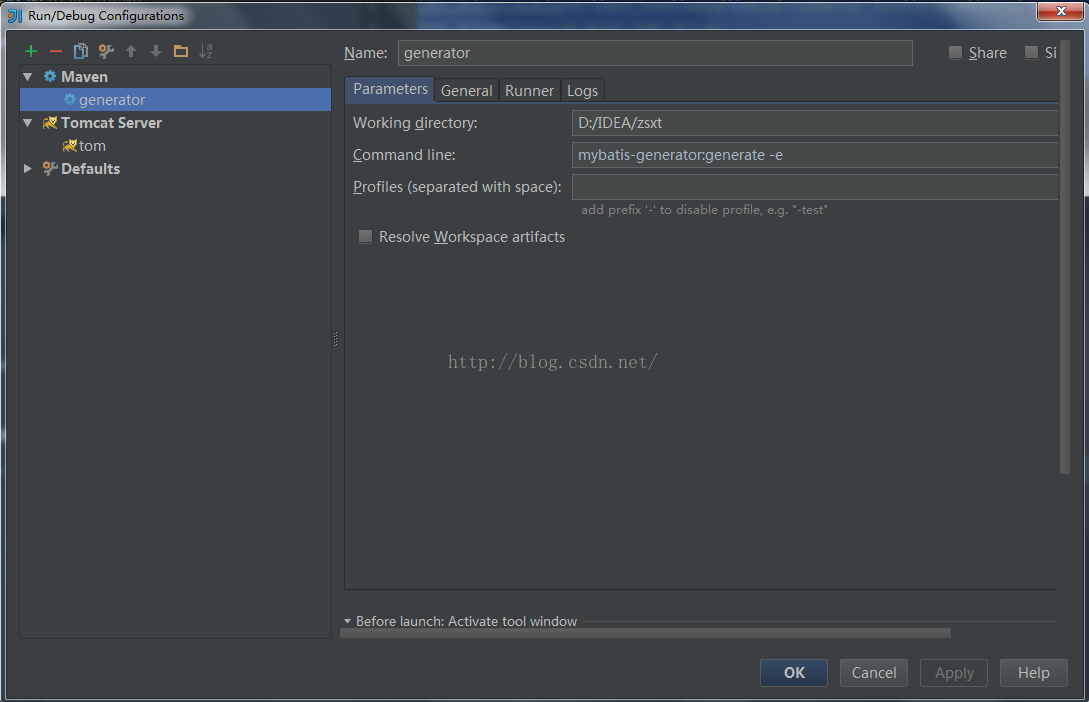Expand the Defaults tree node
This screenshot has height=702, width=1089.
(28, 169)
